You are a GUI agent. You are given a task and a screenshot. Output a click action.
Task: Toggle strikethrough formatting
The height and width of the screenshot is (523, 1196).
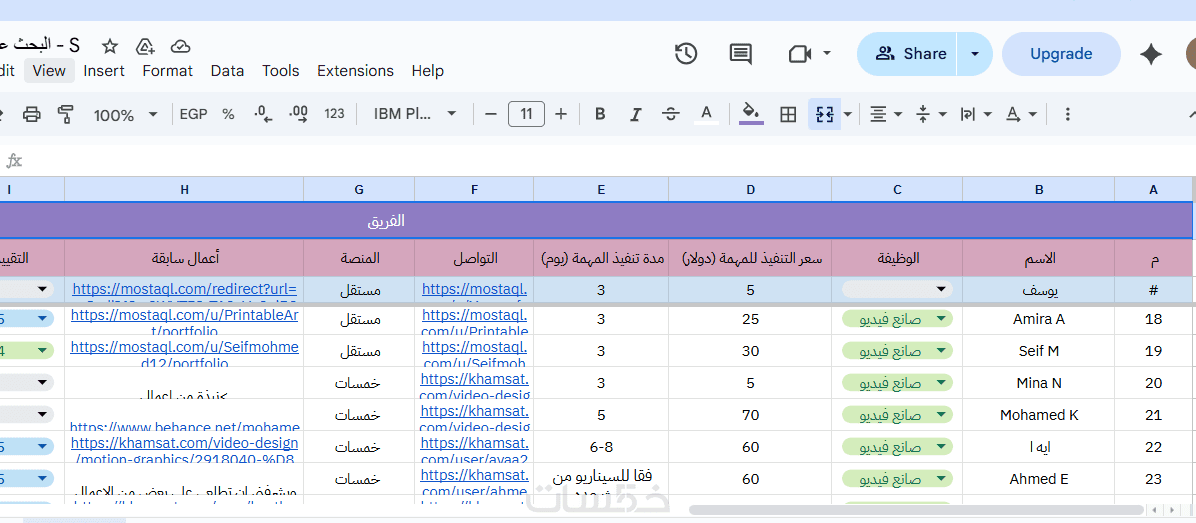click(671, 114)
